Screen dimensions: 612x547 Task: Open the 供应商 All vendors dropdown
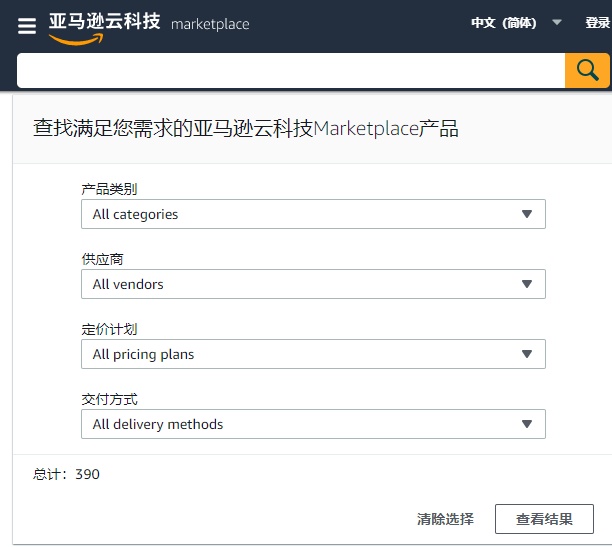tap(313, 284)
